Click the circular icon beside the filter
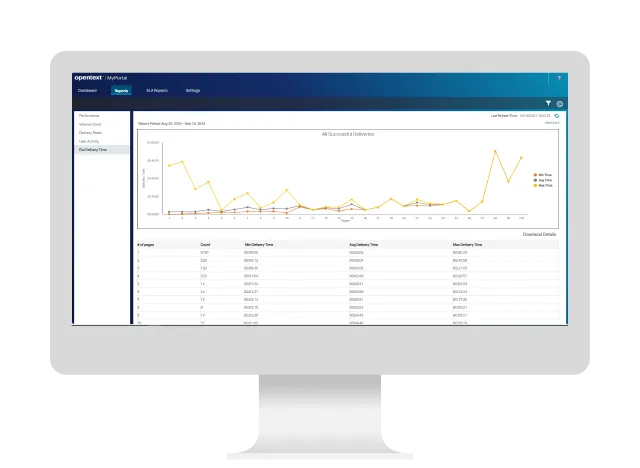640x468 pixels. pyautogui.click(x=560, y=104)
